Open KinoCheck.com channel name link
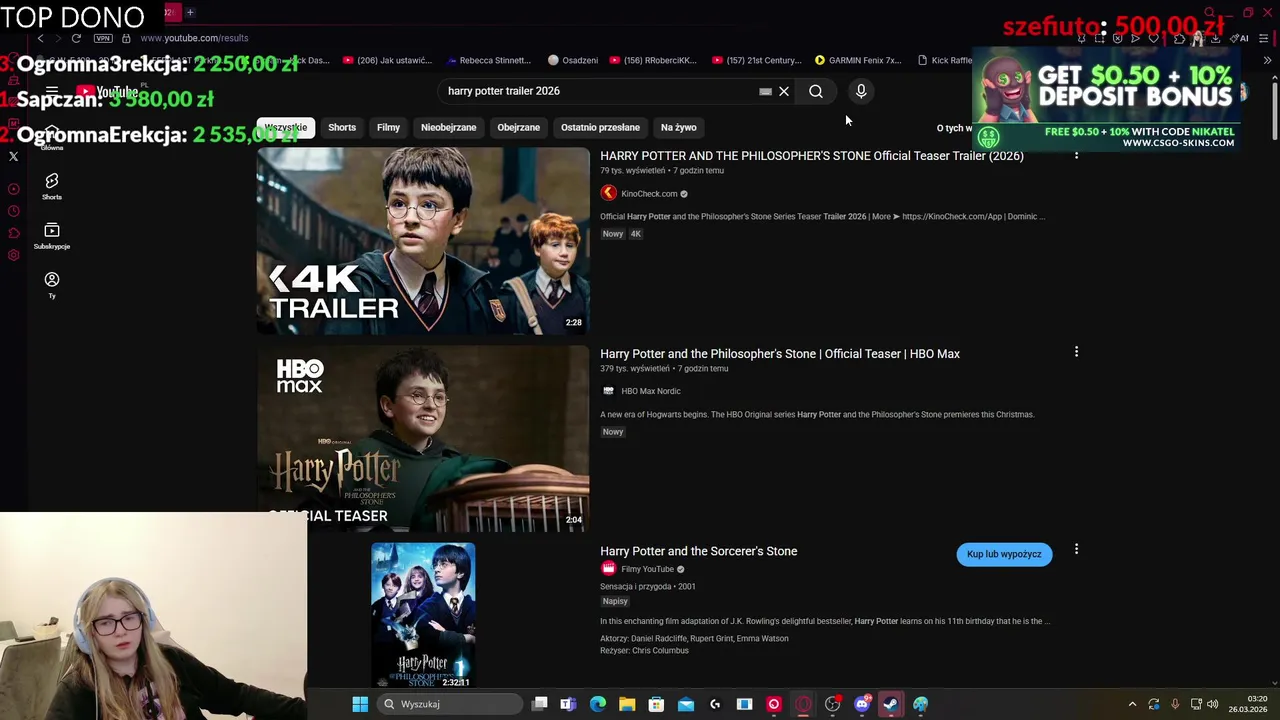Viewport: 1280px width, 720px height. 649,194
